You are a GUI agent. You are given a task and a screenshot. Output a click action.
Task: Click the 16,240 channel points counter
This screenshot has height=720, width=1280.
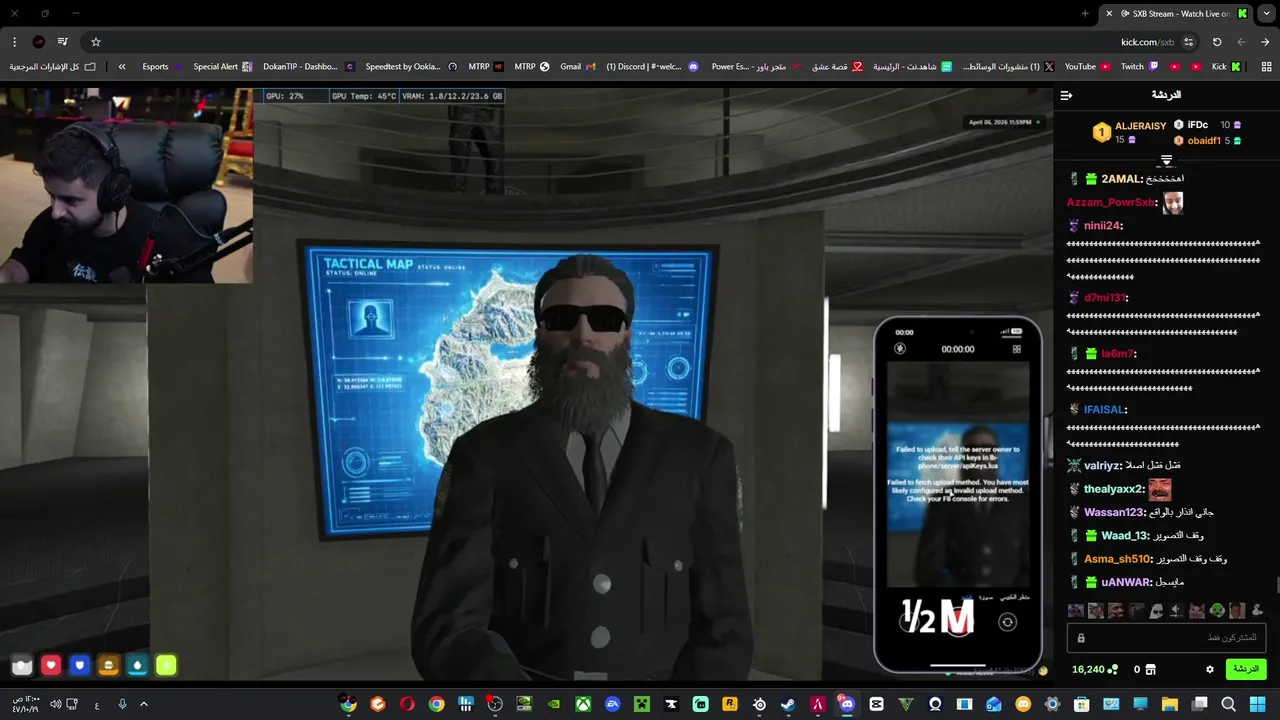pos(1094,670)
